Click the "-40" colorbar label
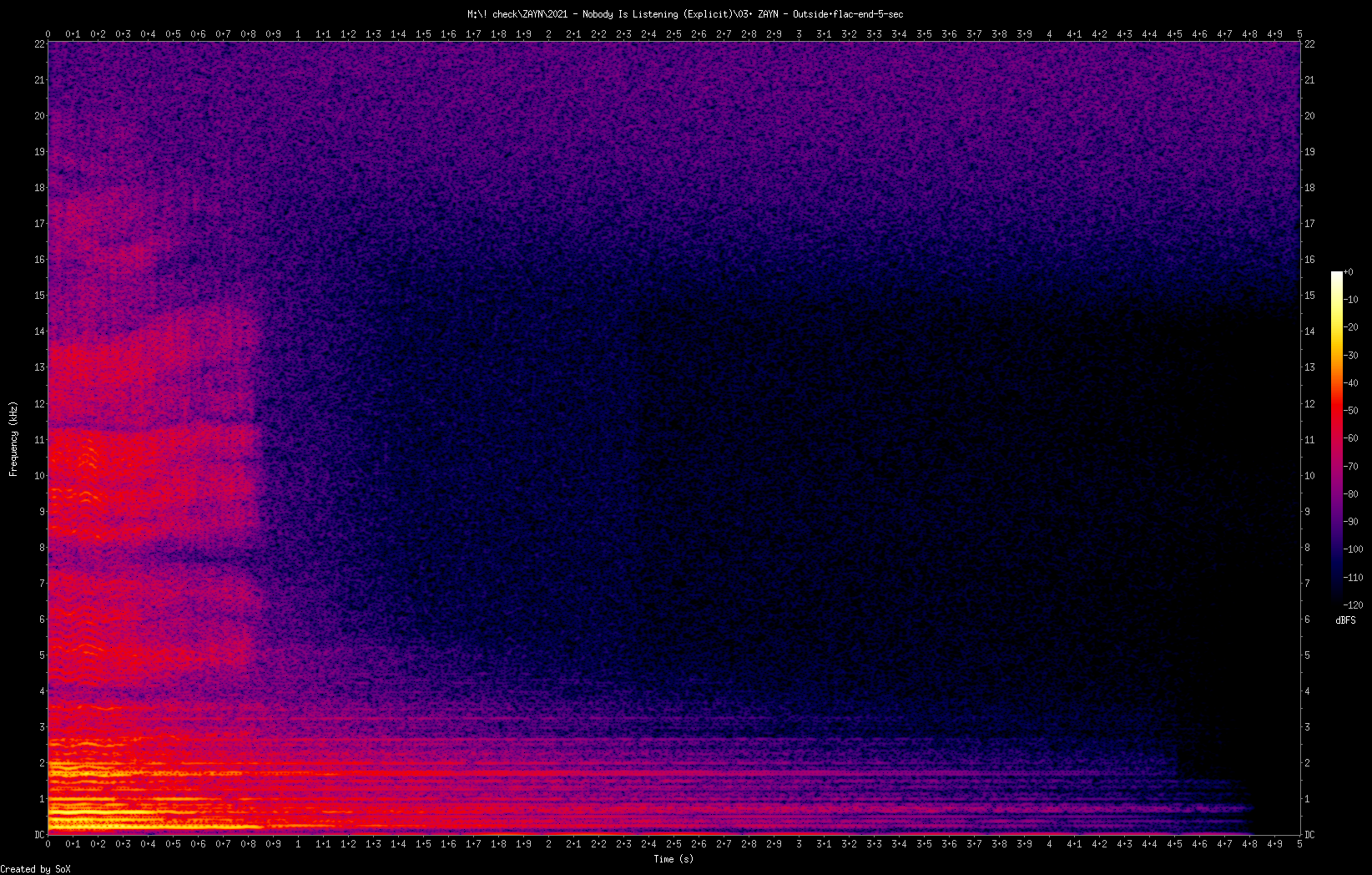The height and width of the screenshot is (875, 1372). pyautogui.click(x=1351, y=383)
